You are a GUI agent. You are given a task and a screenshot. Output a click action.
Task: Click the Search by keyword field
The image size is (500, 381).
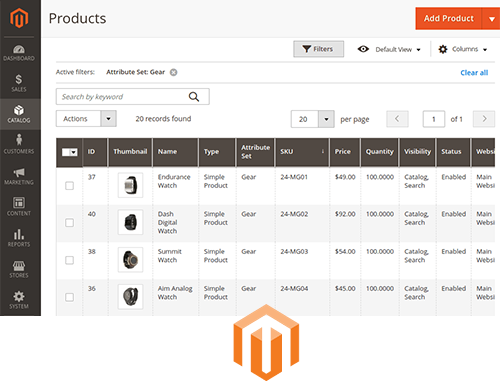(x=133, y=97)
